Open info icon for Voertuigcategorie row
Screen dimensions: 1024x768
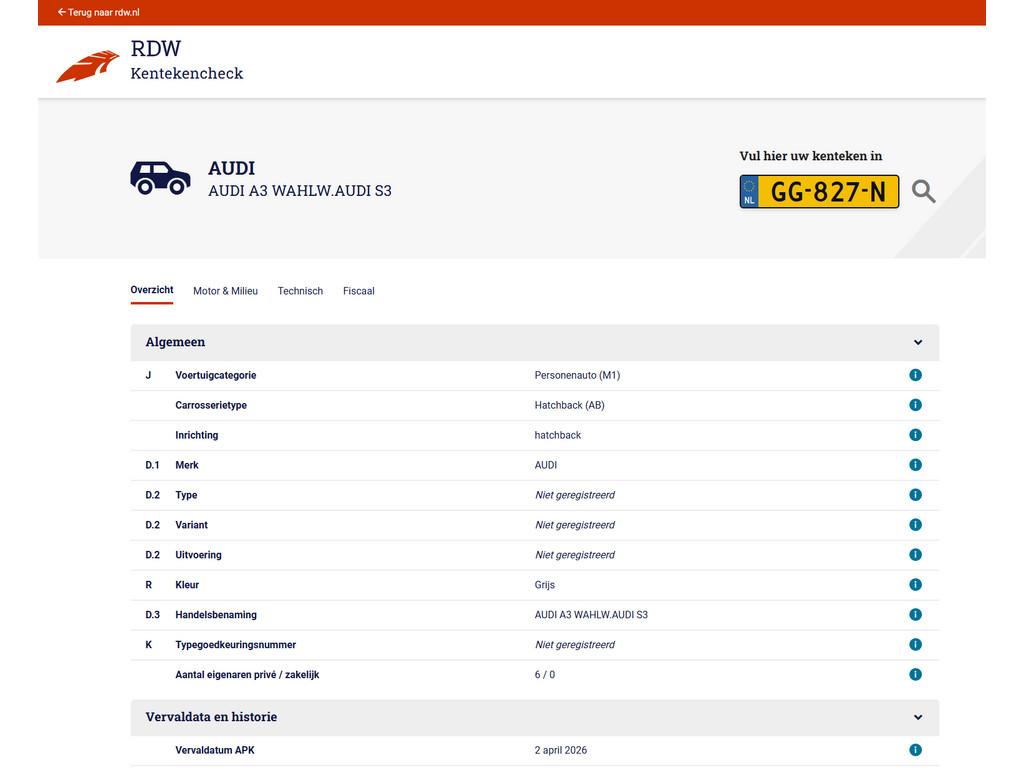pos(915,375)
